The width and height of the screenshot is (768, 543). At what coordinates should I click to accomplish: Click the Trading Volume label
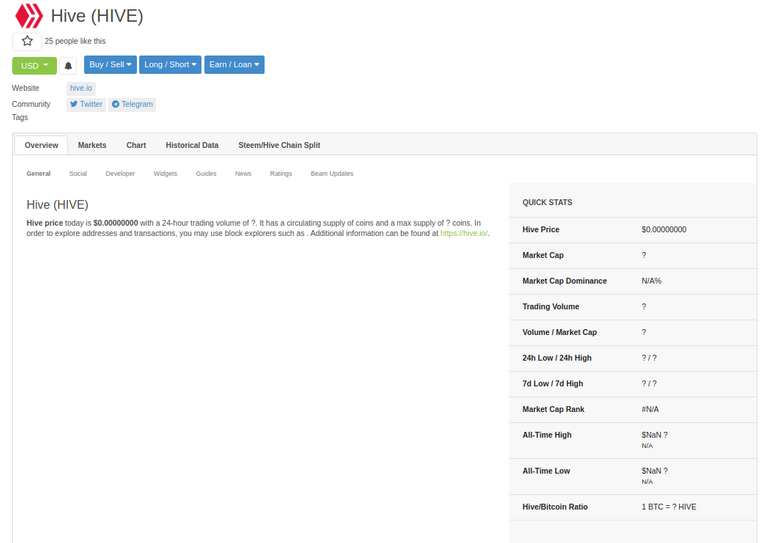tap(551, 307)
